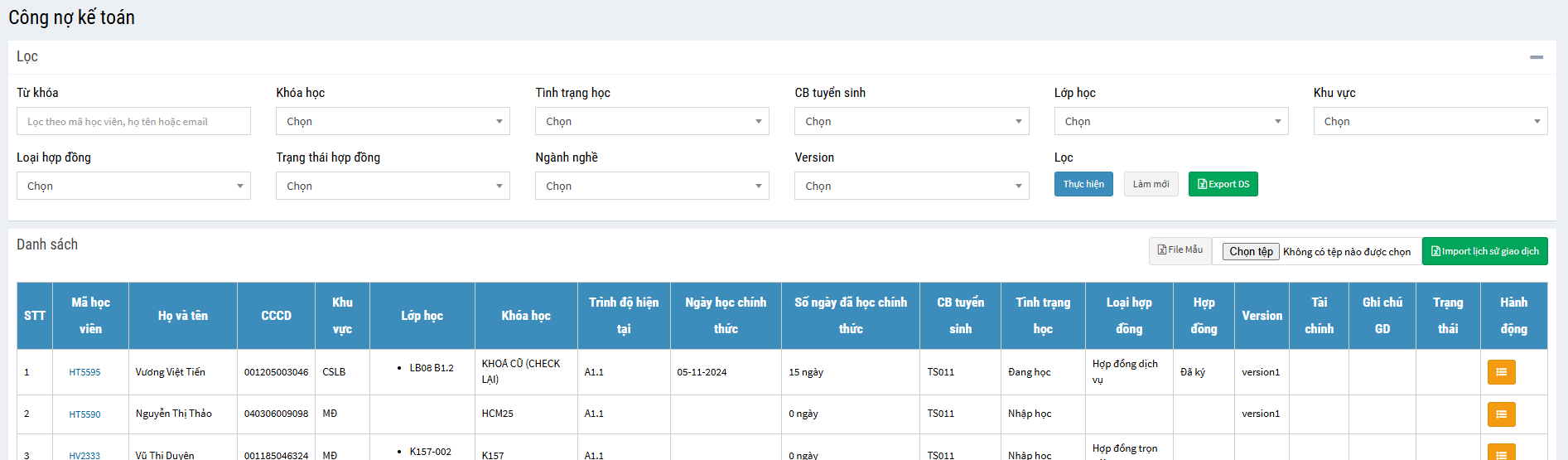
Task: Open action menu for row 3
Action: click(1501, 453)
